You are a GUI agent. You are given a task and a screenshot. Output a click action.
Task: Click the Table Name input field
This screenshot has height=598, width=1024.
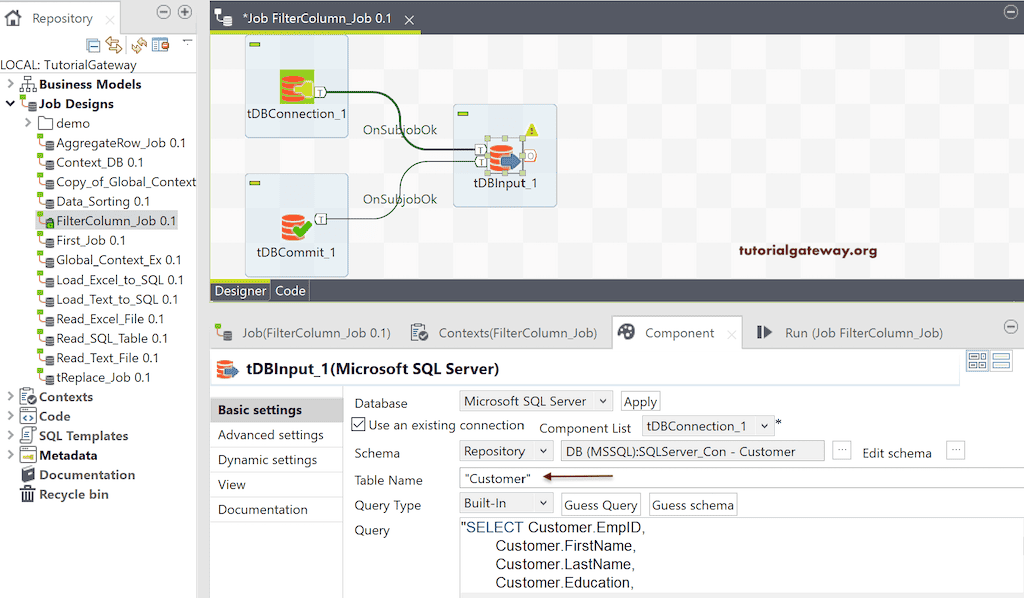[740, 479]
